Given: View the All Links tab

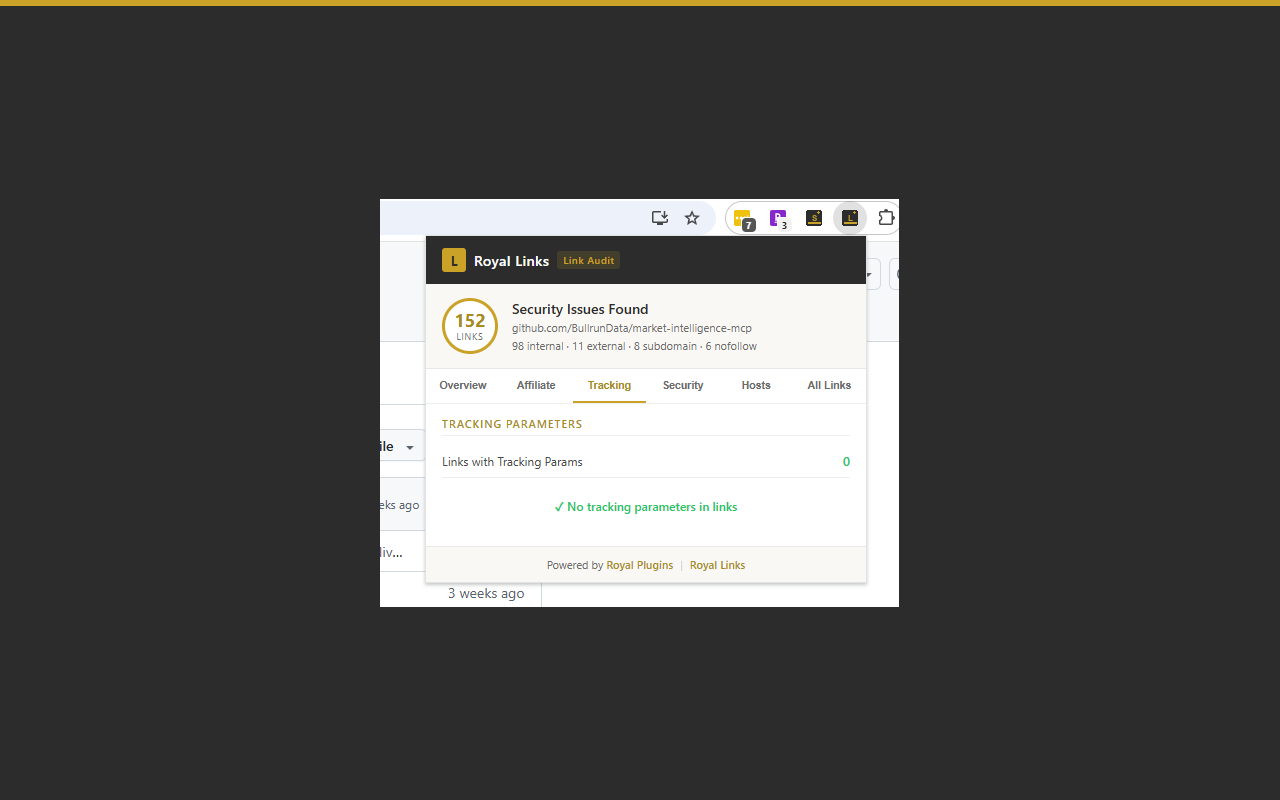Looking at the screenshot, I should click(x=828, y=385).
